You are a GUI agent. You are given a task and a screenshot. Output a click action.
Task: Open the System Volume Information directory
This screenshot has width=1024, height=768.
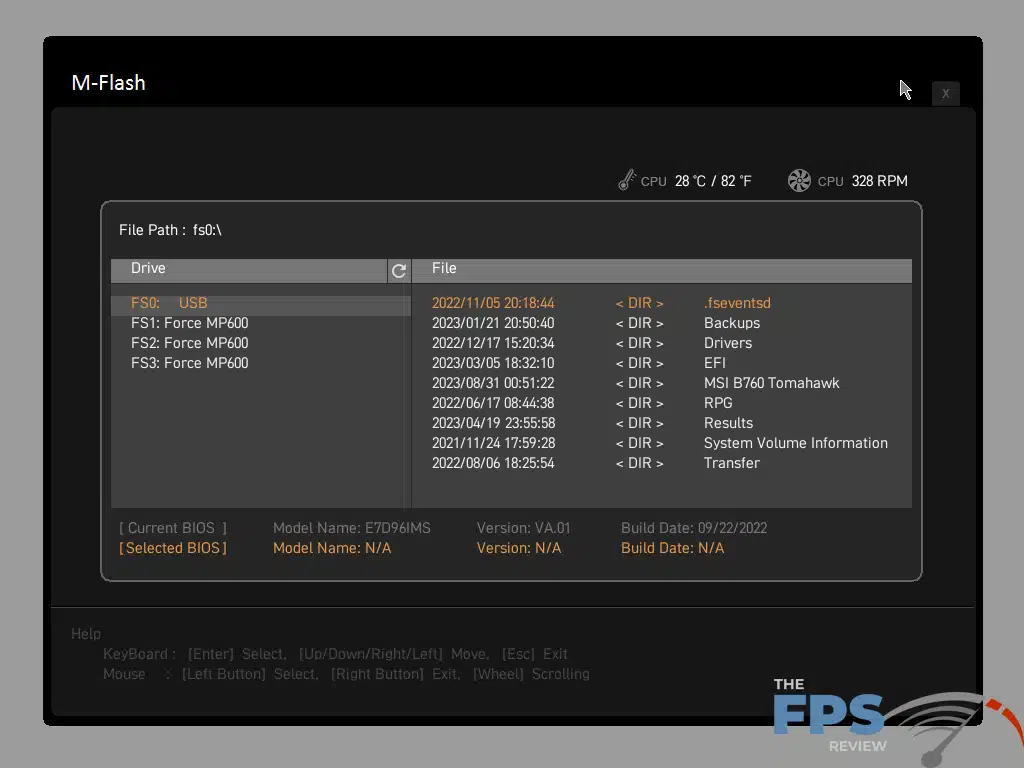tap(795, 443)
